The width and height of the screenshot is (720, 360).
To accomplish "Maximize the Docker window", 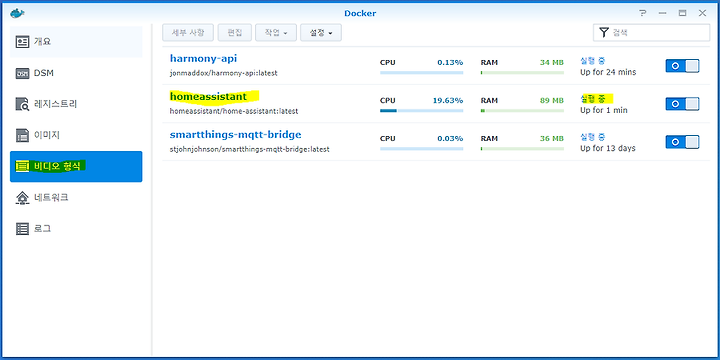I will click(682, 13).
